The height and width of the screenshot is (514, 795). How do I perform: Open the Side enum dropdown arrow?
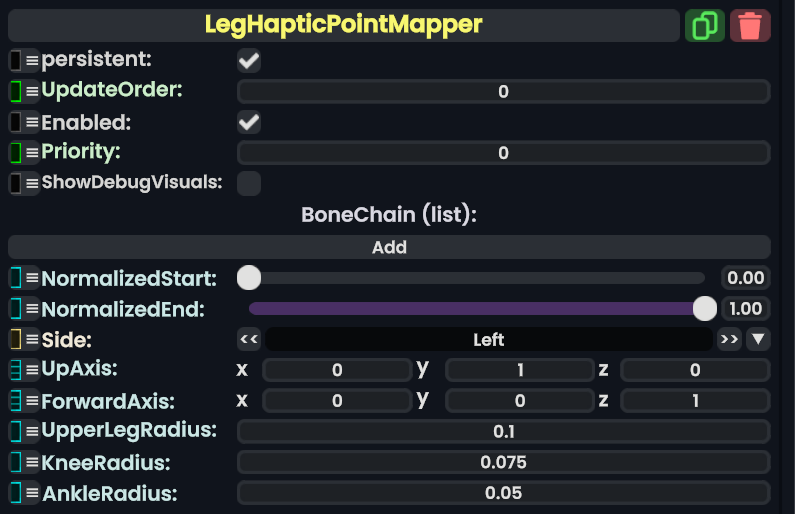click(x=760, y=339)
